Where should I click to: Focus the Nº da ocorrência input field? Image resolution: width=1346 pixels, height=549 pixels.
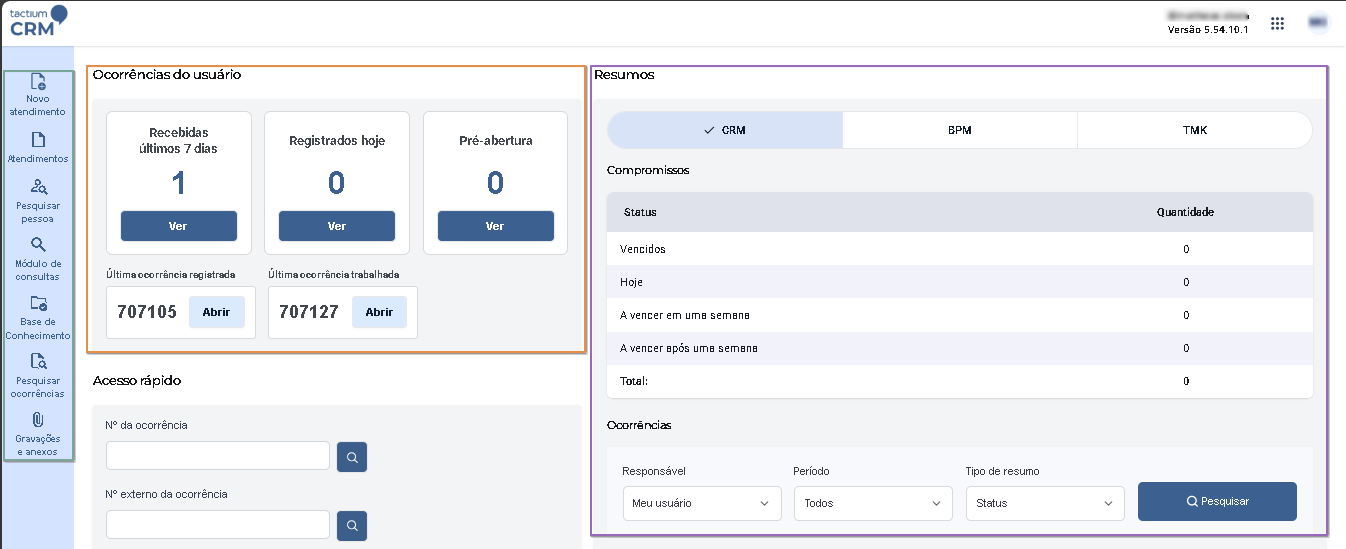click(x=217, y=456)
